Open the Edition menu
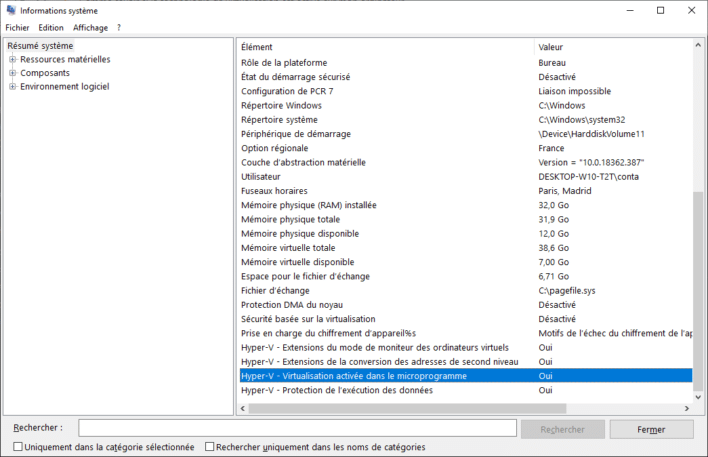 51,28
